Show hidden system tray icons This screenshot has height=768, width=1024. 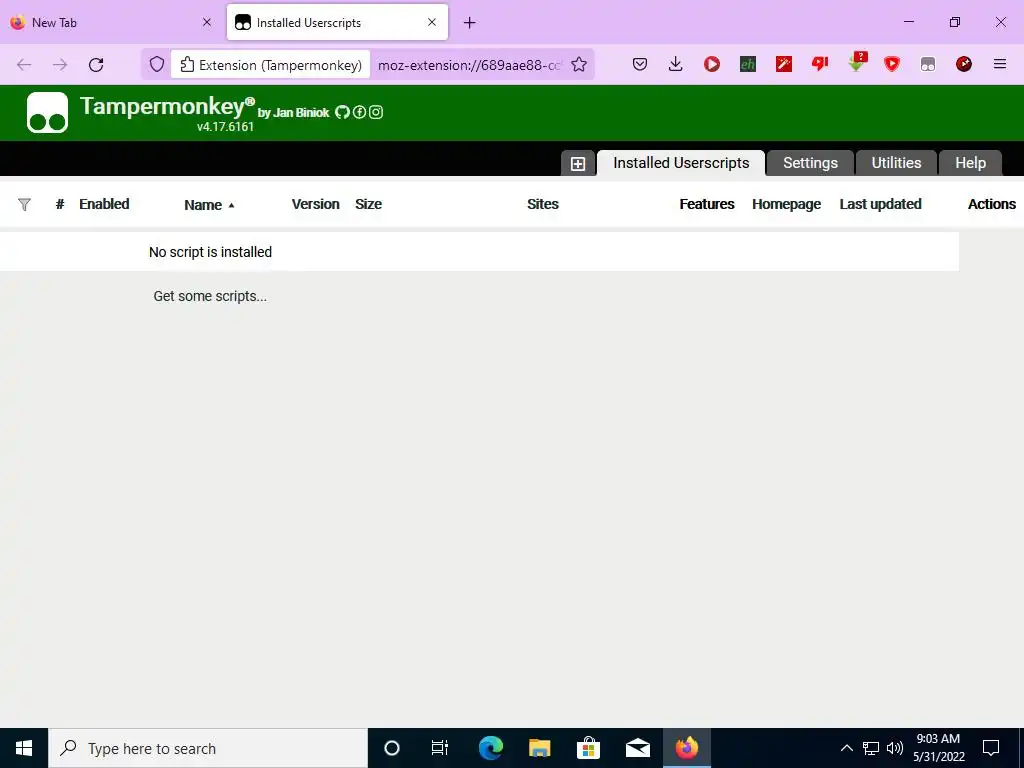click(x=846, y=748)
